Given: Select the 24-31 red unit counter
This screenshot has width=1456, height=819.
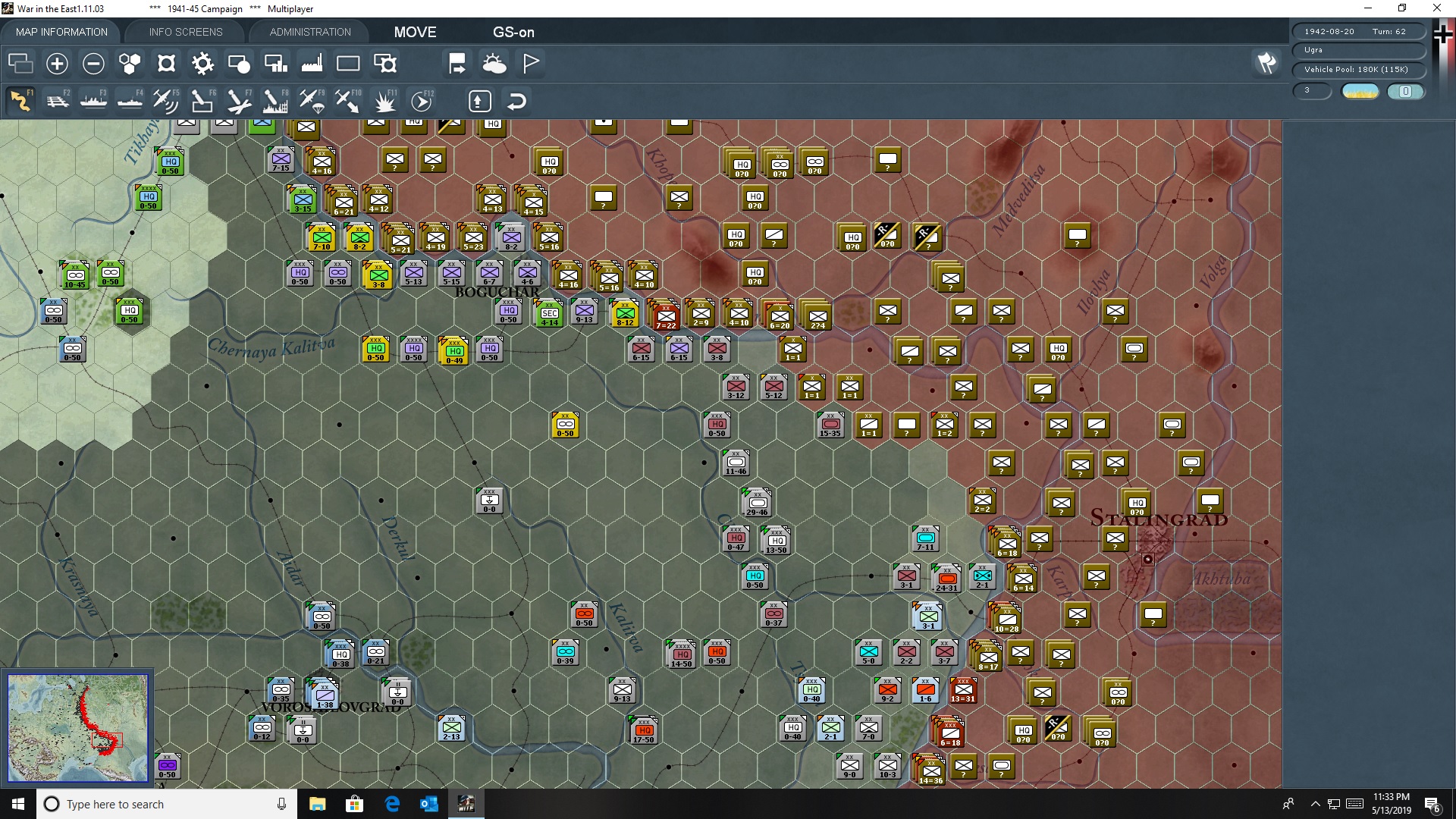Looking at the screenshot, I should tap(946, 579).
